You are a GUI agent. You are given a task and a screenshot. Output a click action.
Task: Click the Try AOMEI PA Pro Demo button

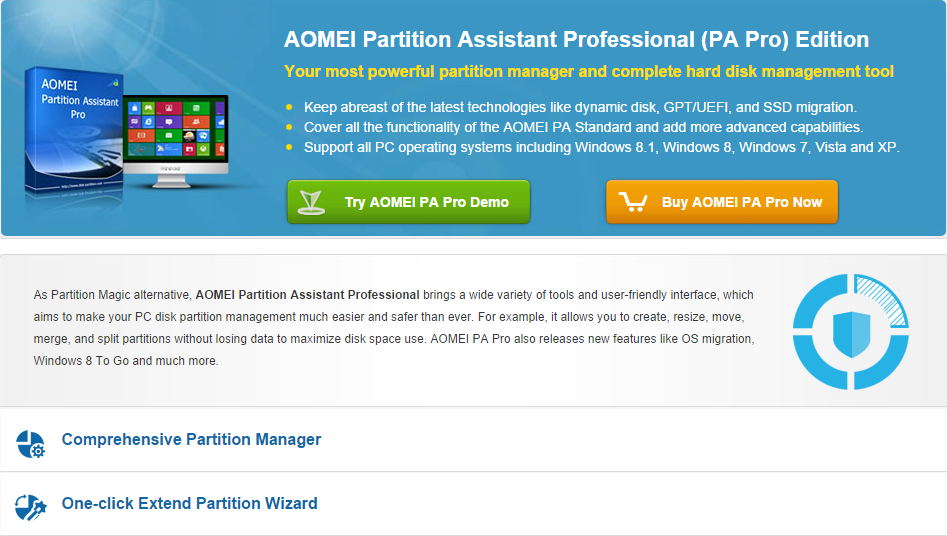click(408, 202)
